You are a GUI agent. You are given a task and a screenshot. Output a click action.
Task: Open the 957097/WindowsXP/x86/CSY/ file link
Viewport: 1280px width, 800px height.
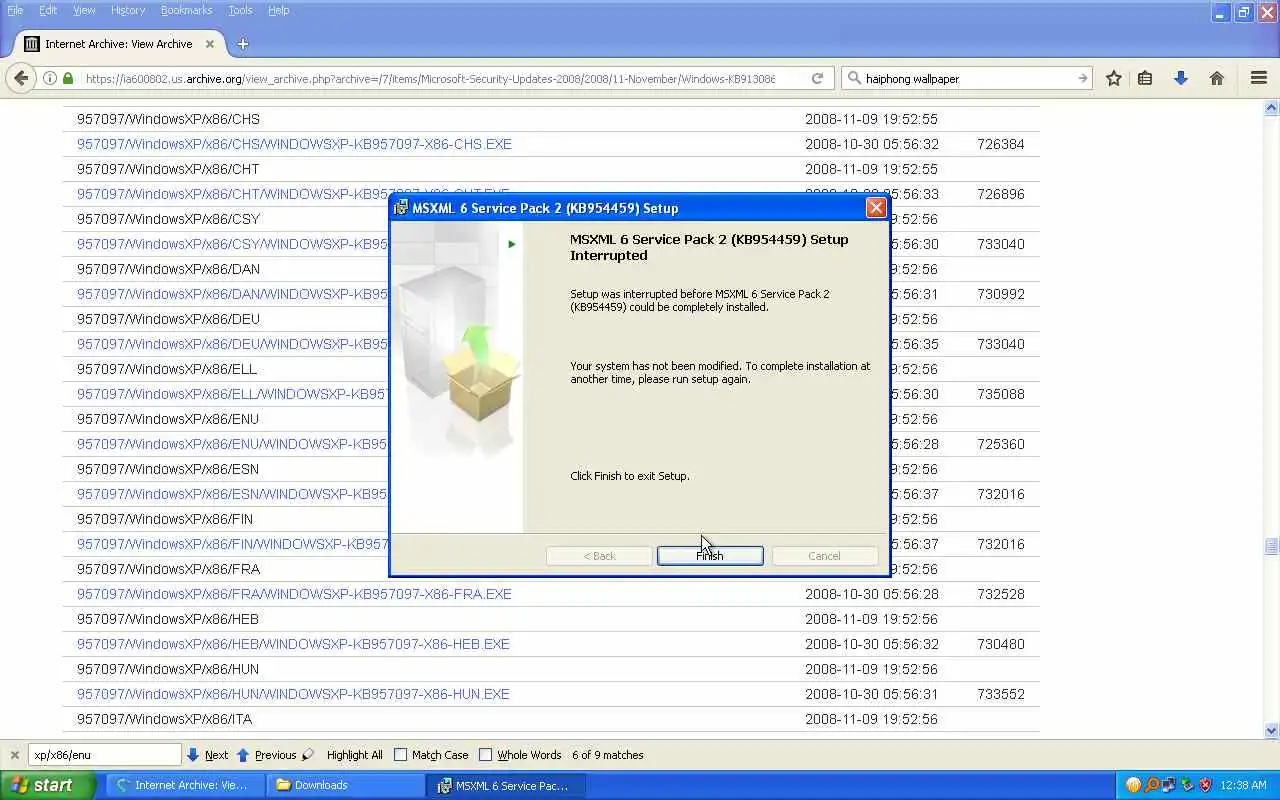click(x=232, y=244)
